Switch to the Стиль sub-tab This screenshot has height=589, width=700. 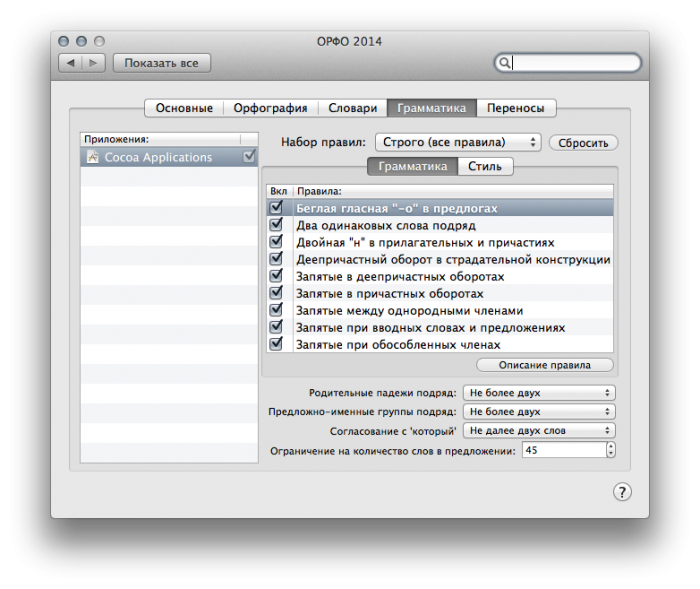485,167
